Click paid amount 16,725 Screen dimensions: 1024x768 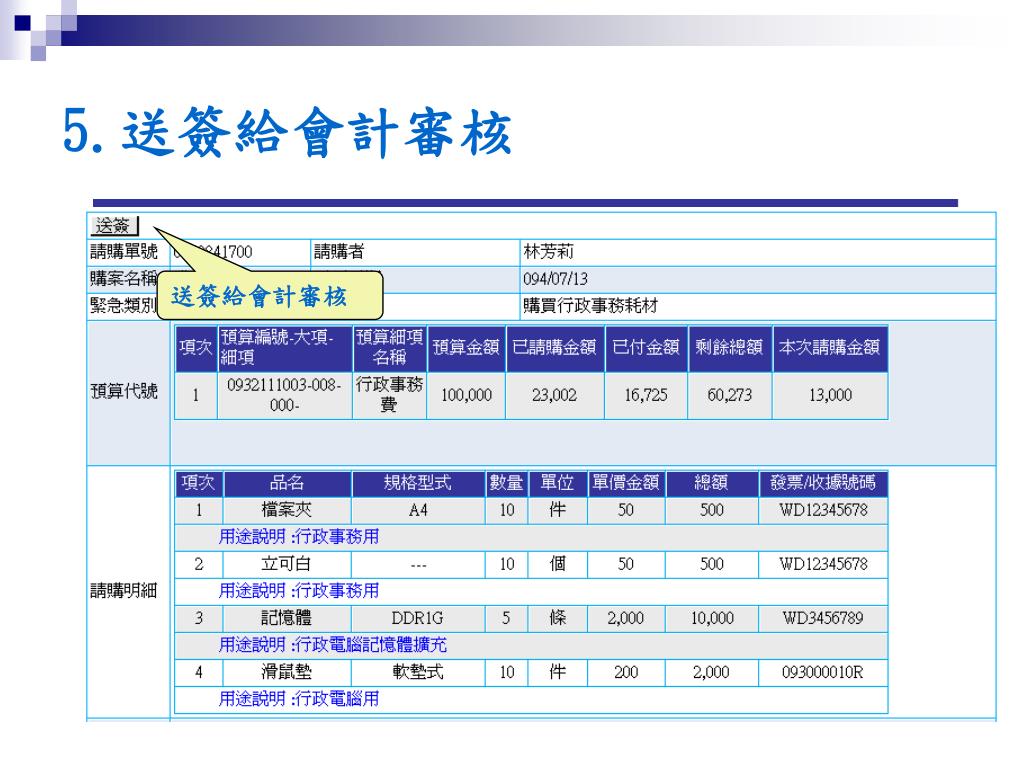(646, 395)
